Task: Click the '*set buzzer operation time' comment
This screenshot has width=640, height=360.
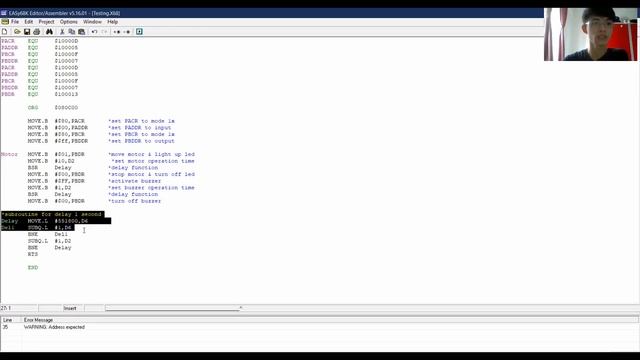Action: tap(151, 188)
